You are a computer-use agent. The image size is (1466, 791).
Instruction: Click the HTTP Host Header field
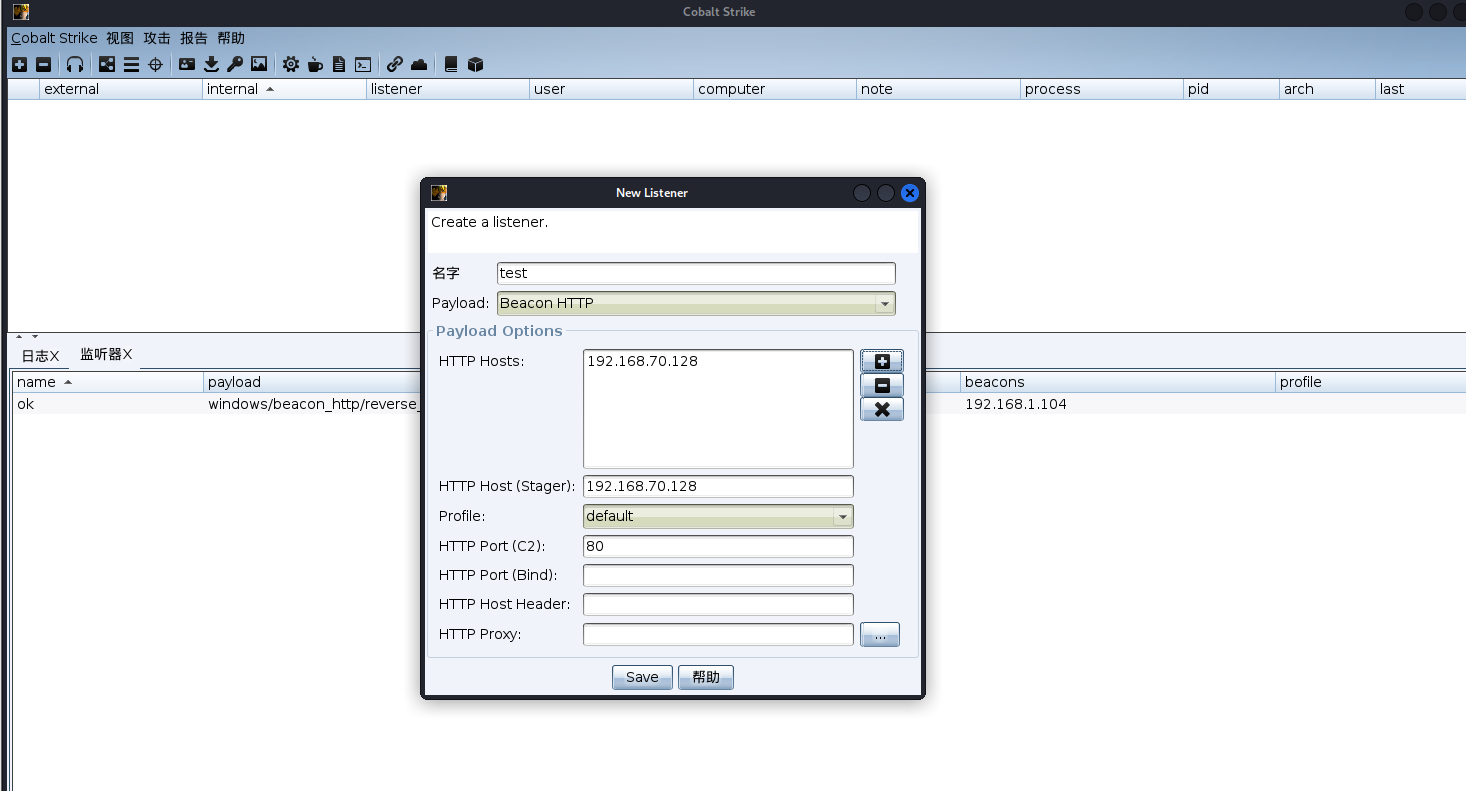[718, 604]
